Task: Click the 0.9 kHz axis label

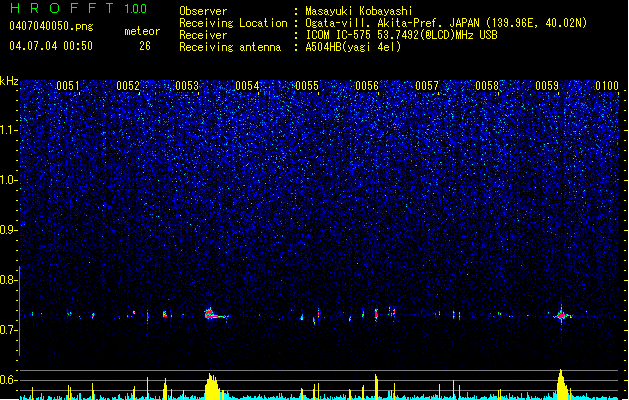Action: (8, 230)
